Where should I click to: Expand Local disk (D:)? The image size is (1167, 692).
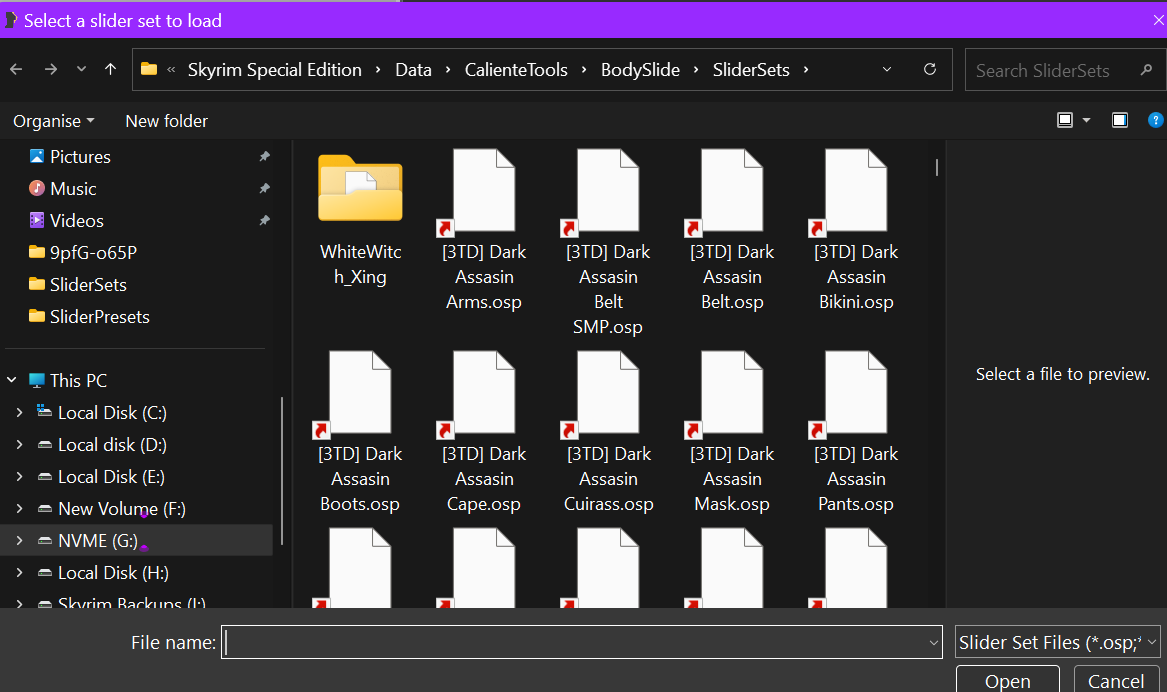tap(19, 444)
